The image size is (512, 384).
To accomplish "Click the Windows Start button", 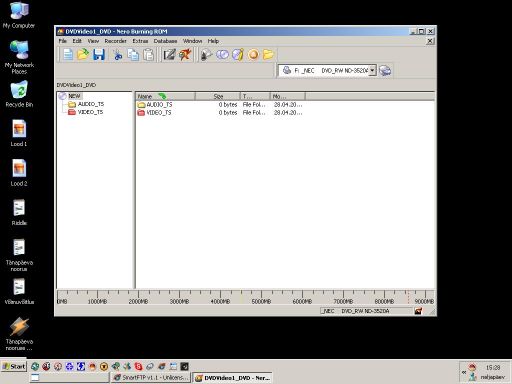I will (x=14, y=367).
